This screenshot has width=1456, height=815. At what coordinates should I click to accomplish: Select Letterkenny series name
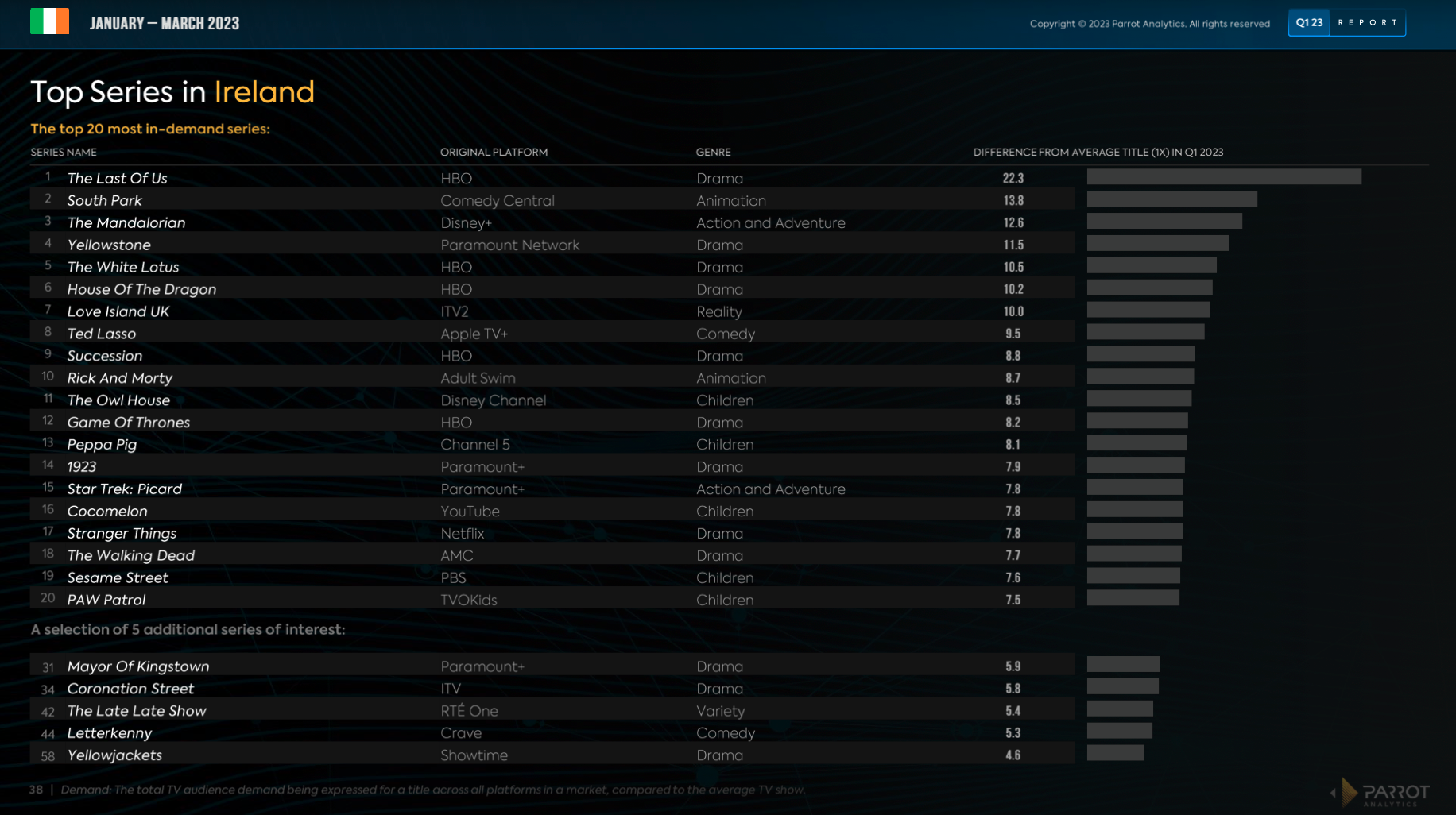pos(110,733)
